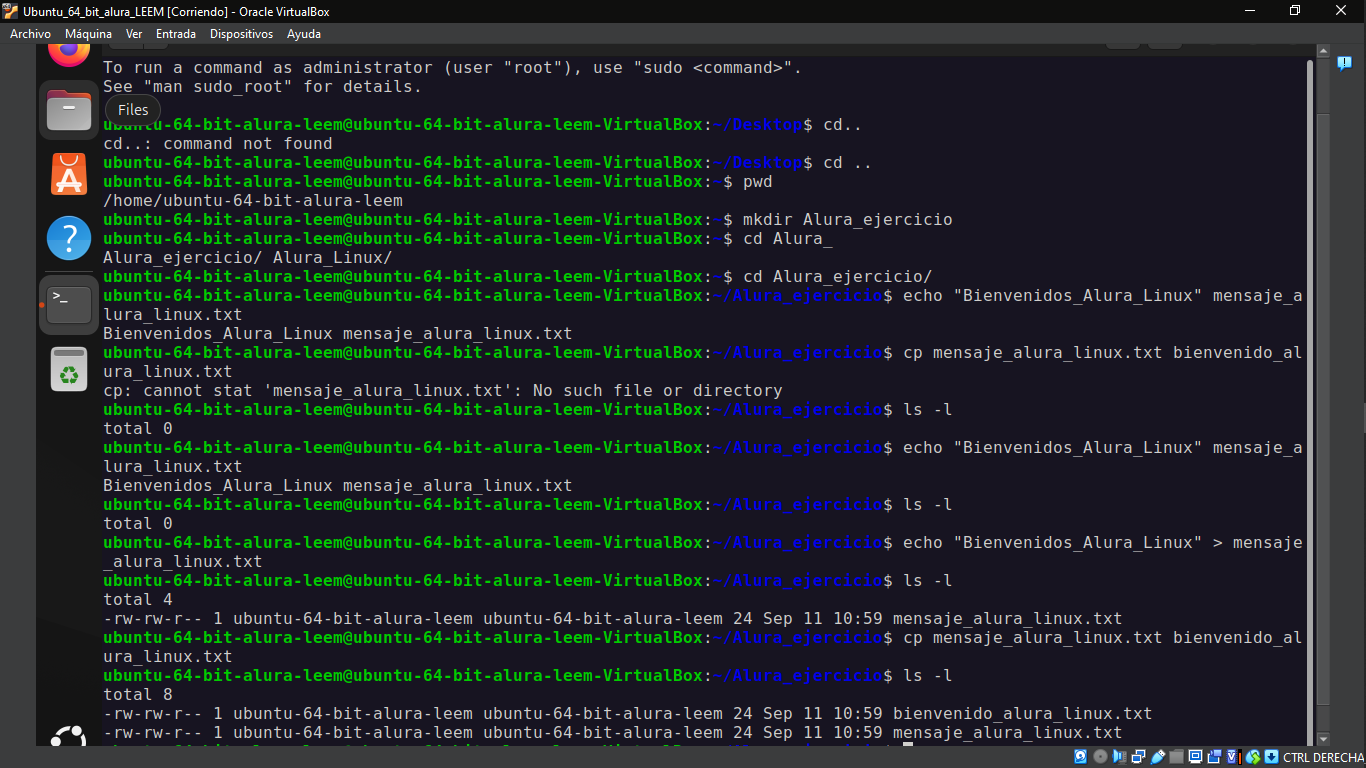Click the 'cp: cannot stat' error line
Screen dimensions: 1366x768
443,390
